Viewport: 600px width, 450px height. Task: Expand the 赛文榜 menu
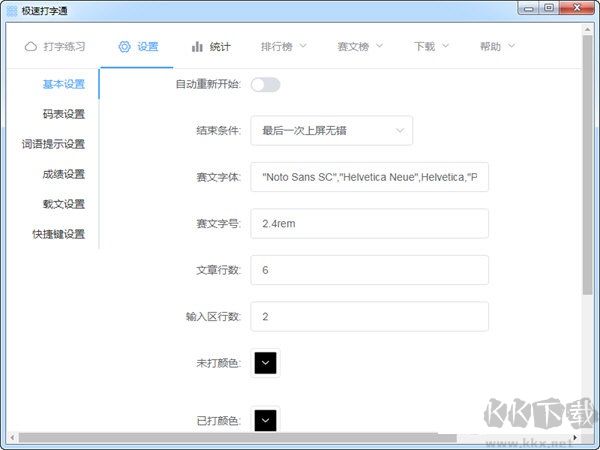(360, 46)
